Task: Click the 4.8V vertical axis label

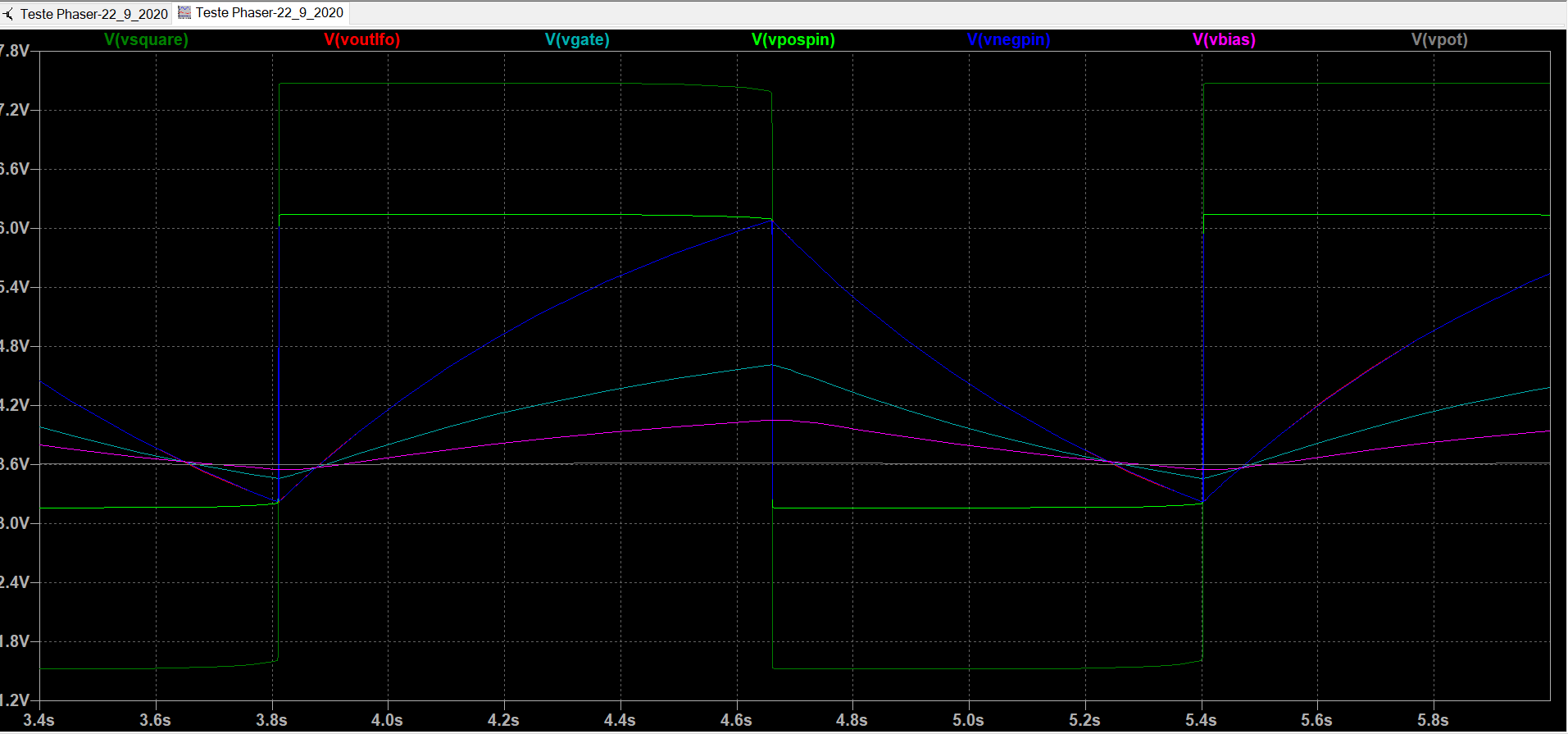Action: [15, 346]
